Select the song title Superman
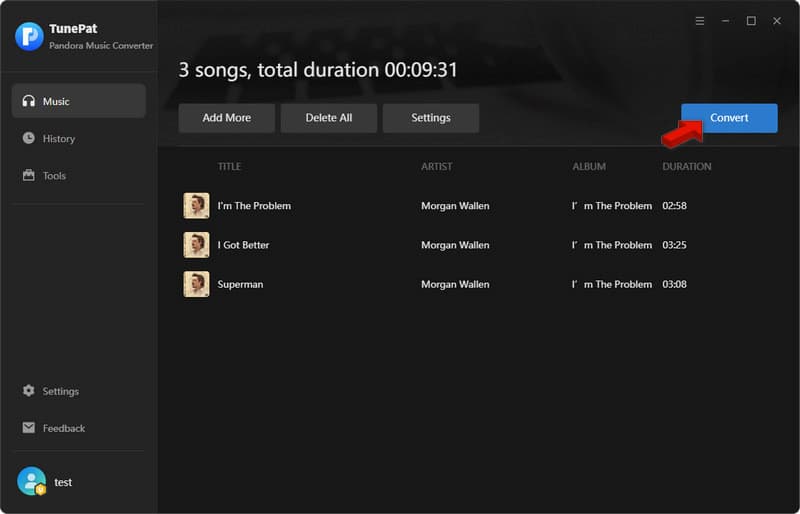This screenshot has width=800, height=514. (x=240, y=284)
